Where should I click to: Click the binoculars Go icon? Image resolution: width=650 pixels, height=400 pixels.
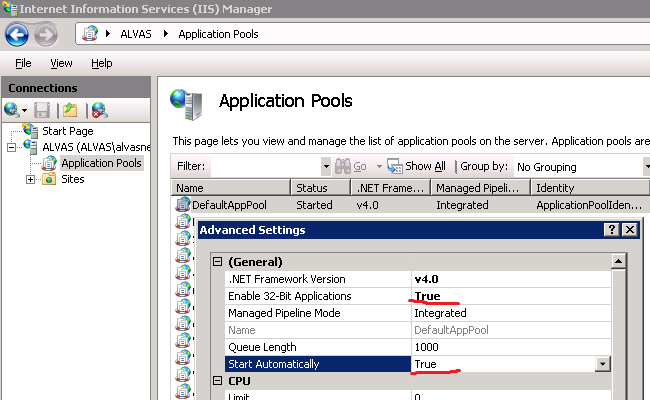click(343, 166)
